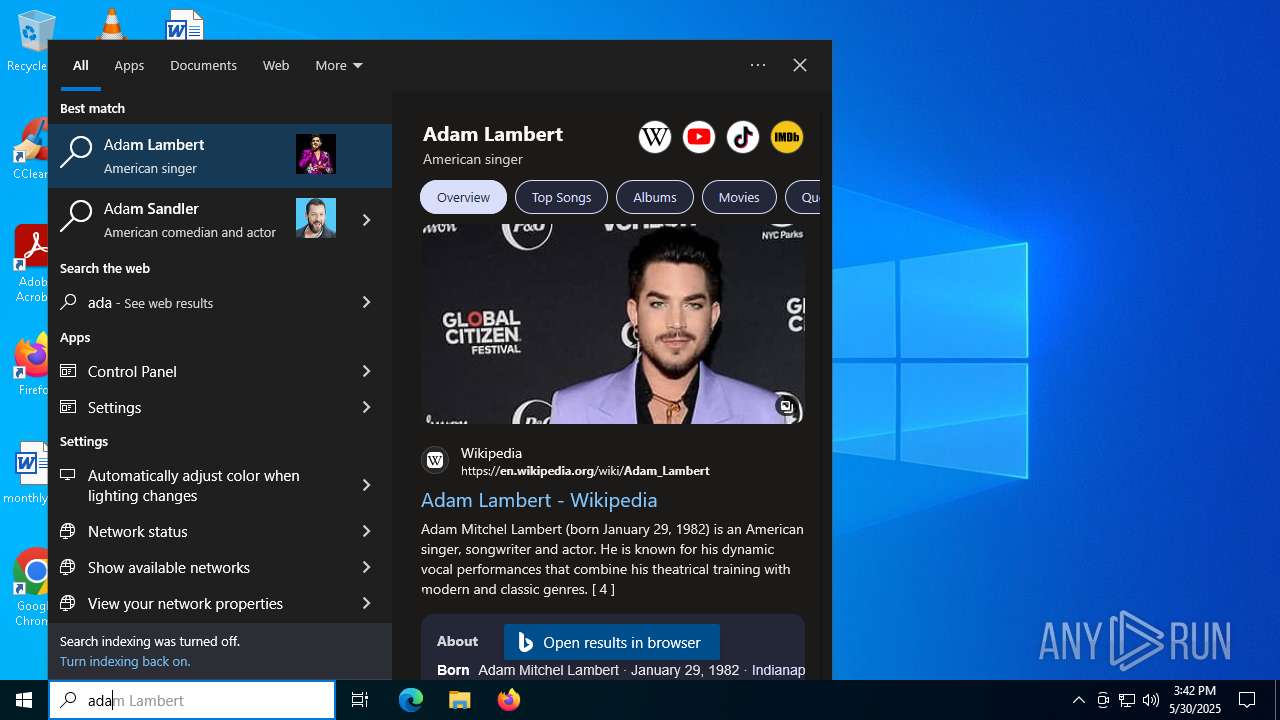The width and height of the screenshot is (1280, 720).
Task: Open the Wikipedia icon for Adam Lambert
Action: [x=655, y=137]
